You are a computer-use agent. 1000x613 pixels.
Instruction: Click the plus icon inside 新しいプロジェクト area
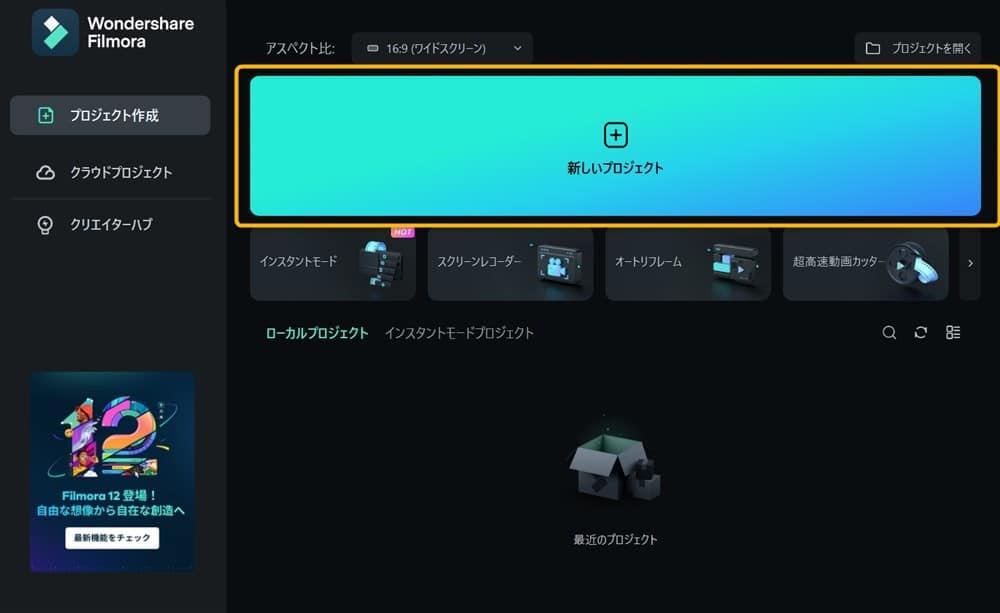coord(615,133)
